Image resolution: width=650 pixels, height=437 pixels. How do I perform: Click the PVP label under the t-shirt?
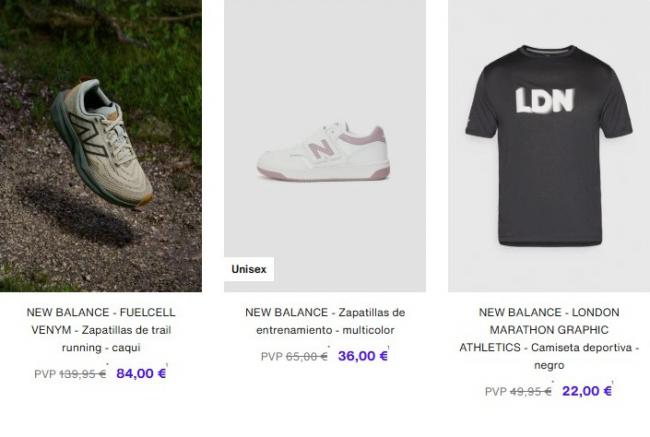(496, 391)
